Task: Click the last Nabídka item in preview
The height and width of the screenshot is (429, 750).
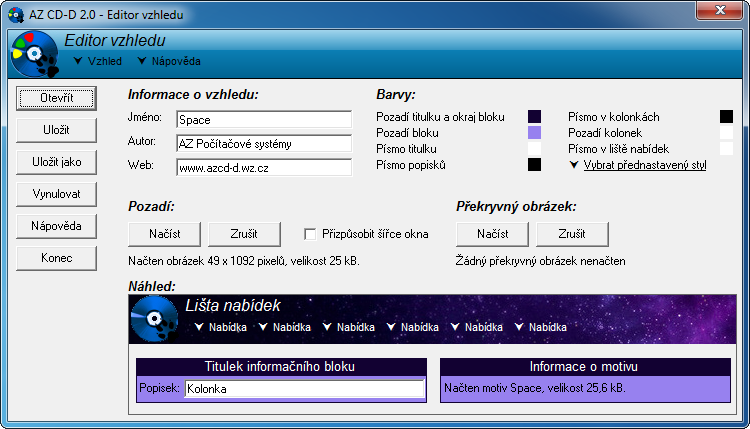Action: tap(541, 327)
